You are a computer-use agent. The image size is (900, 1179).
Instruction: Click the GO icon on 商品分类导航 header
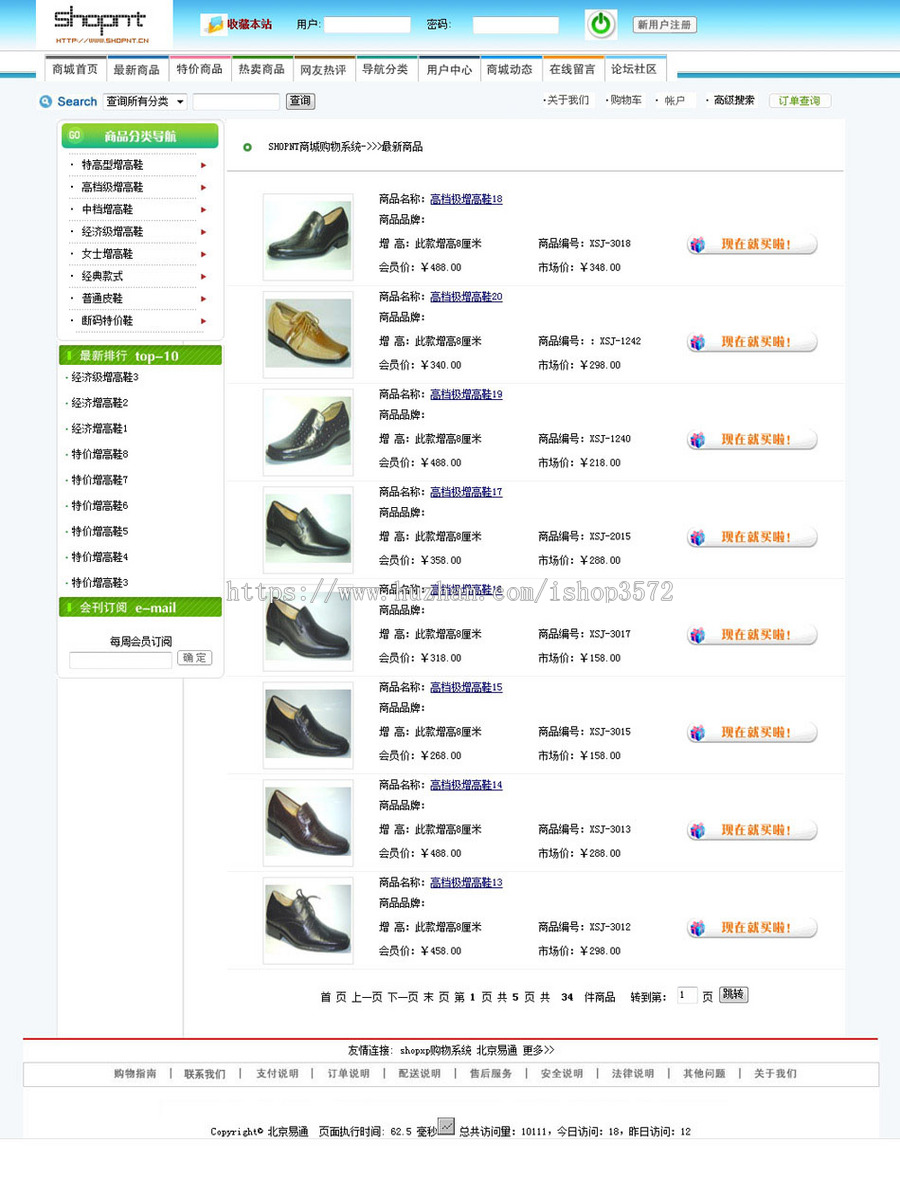[73, 135]
